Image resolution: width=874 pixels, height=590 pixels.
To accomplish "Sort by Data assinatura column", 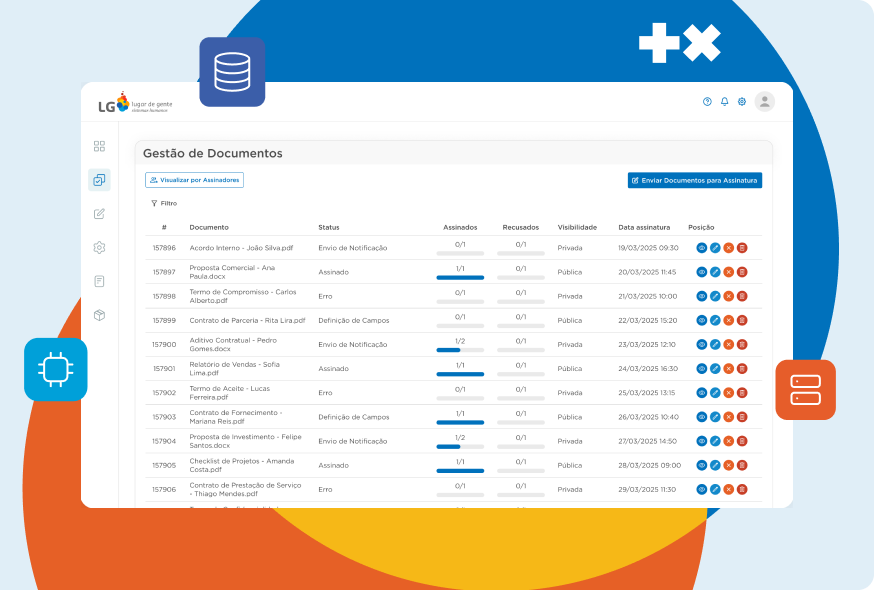I will (647, 227).
